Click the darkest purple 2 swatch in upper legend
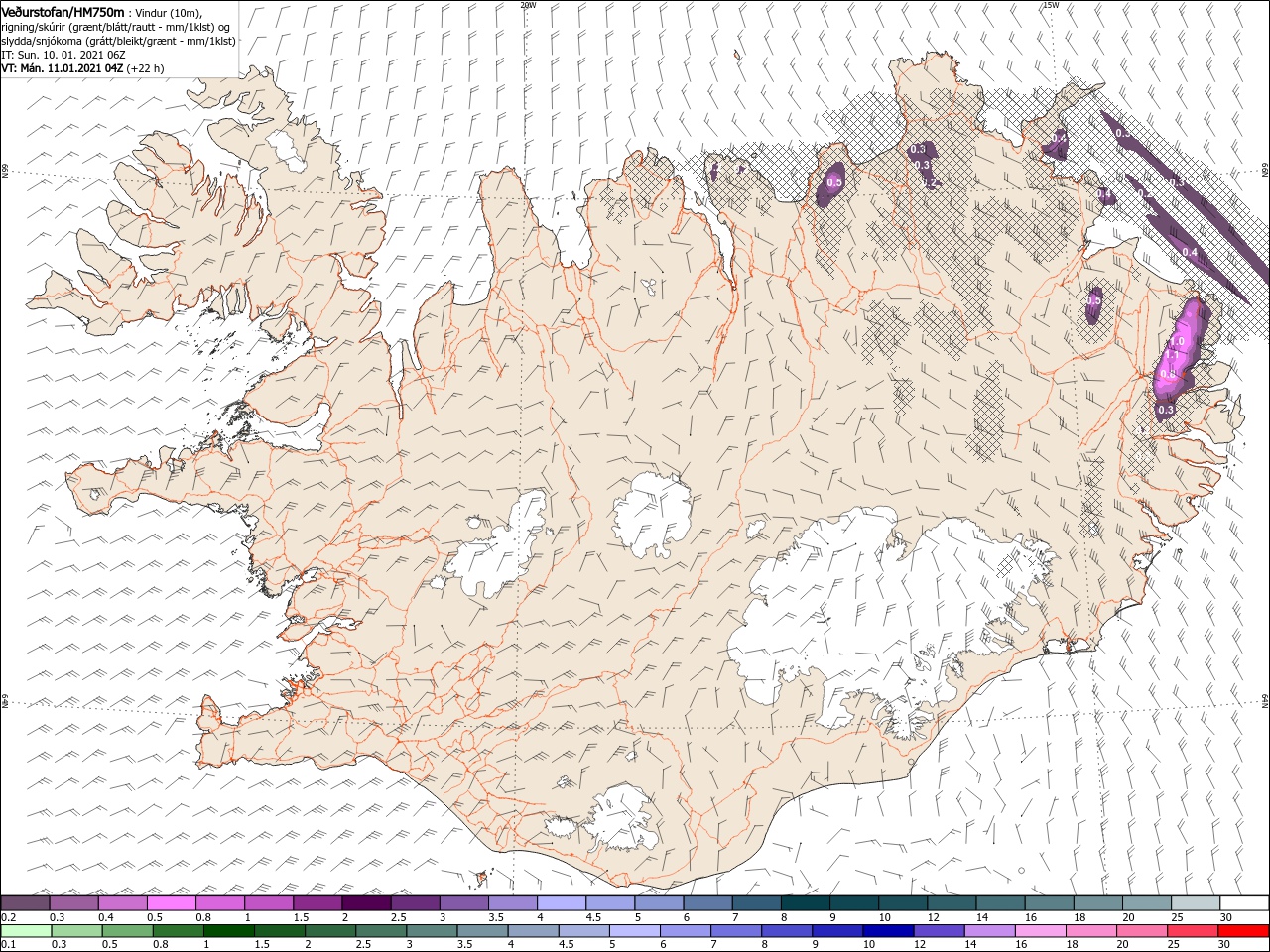The image size is (1270, 952). pos(366,903)
